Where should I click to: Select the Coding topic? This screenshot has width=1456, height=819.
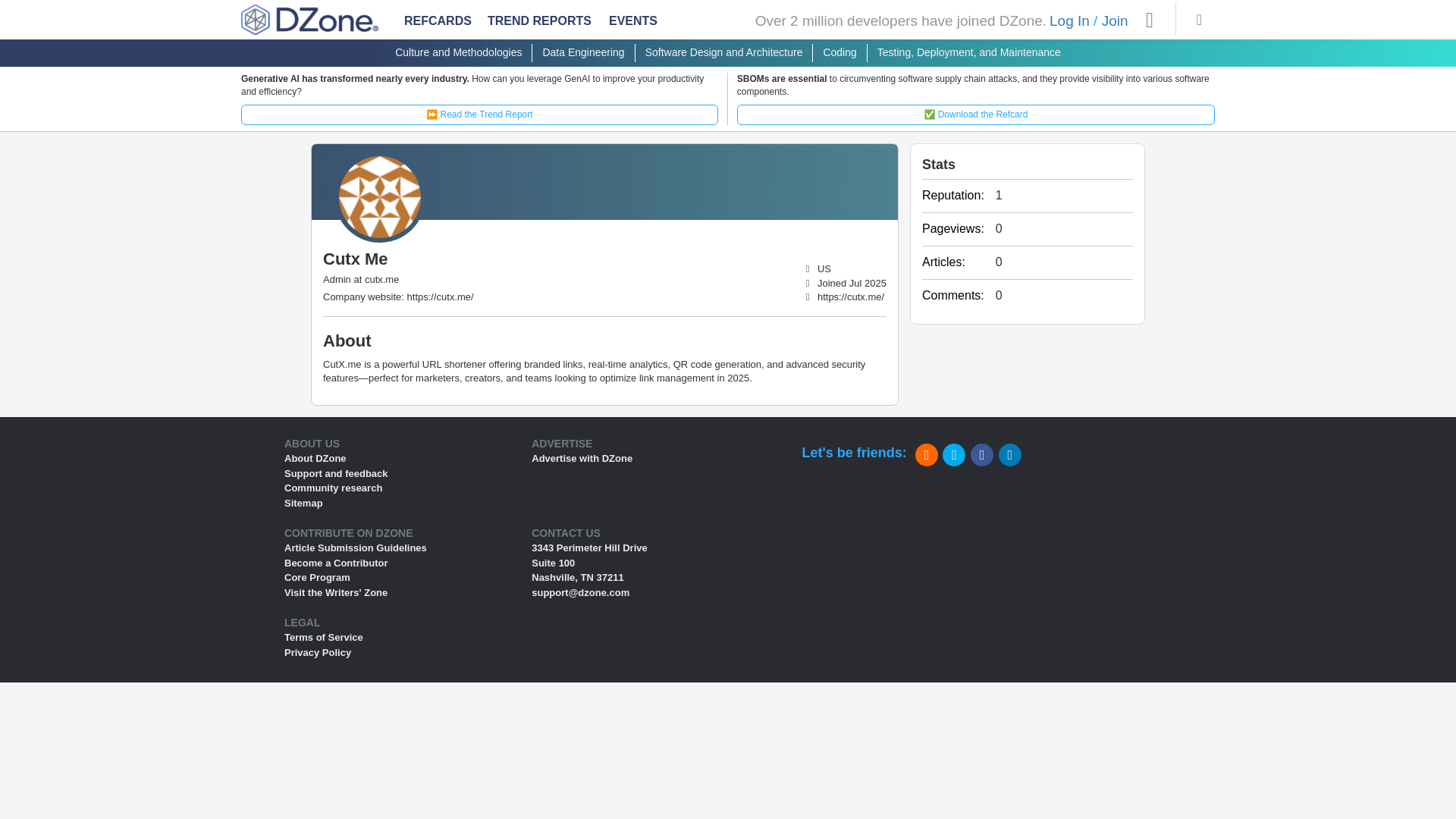click(x=839, y=52)
